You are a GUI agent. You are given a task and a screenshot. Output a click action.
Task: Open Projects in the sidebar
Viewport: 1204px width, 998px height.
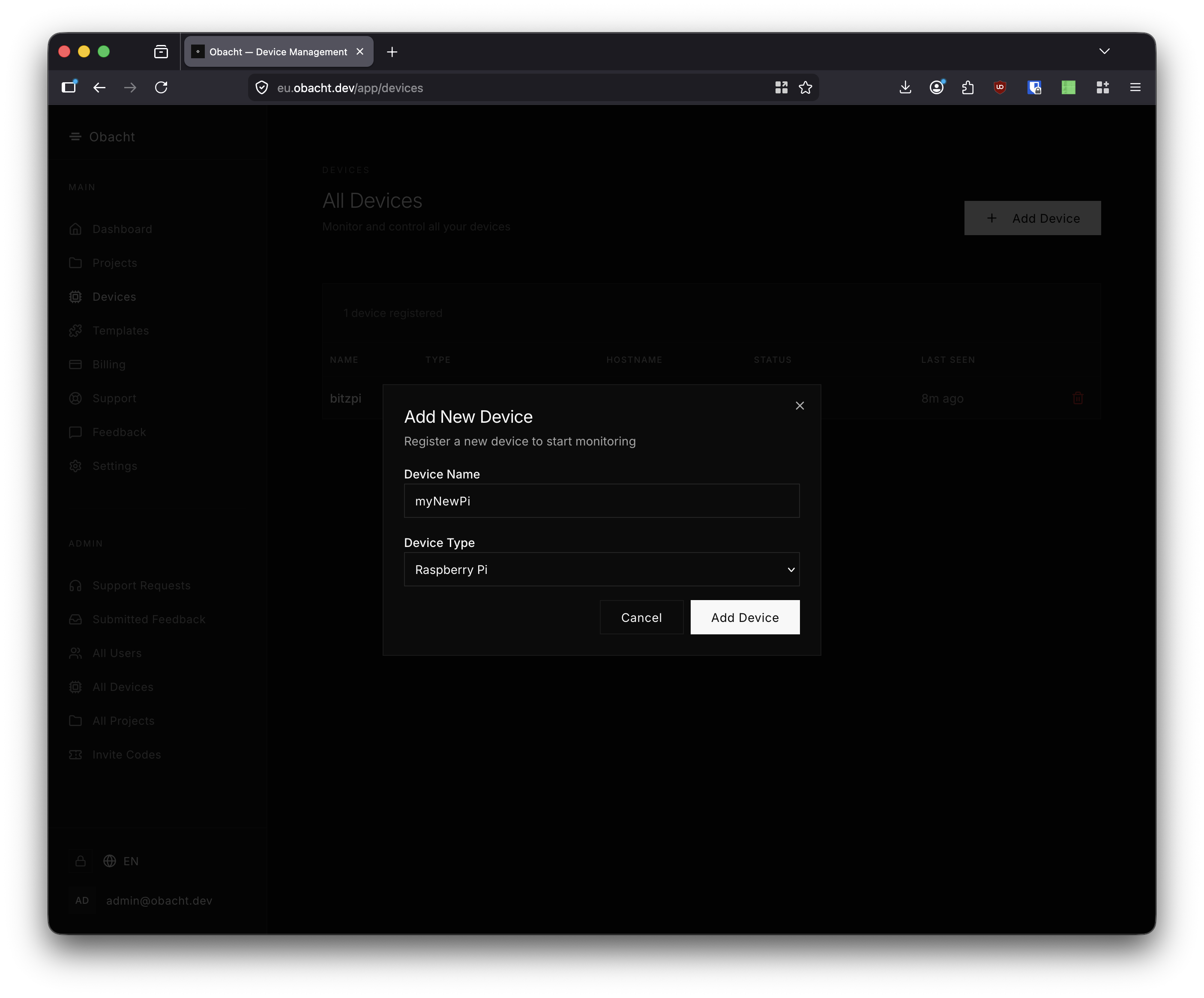[115, 263]
